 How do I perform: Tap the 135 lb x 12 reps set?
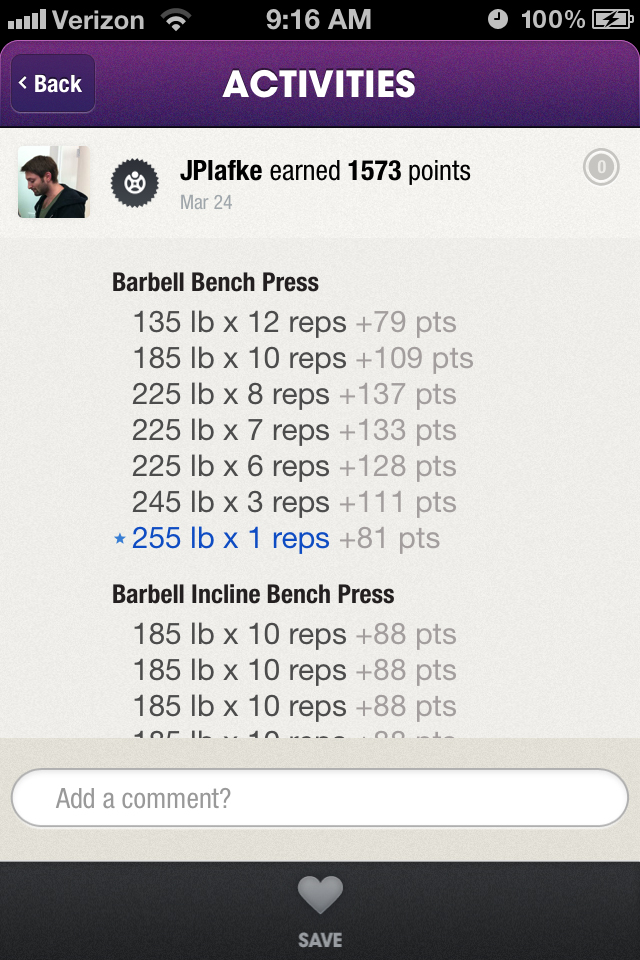[x=239, y=323]
